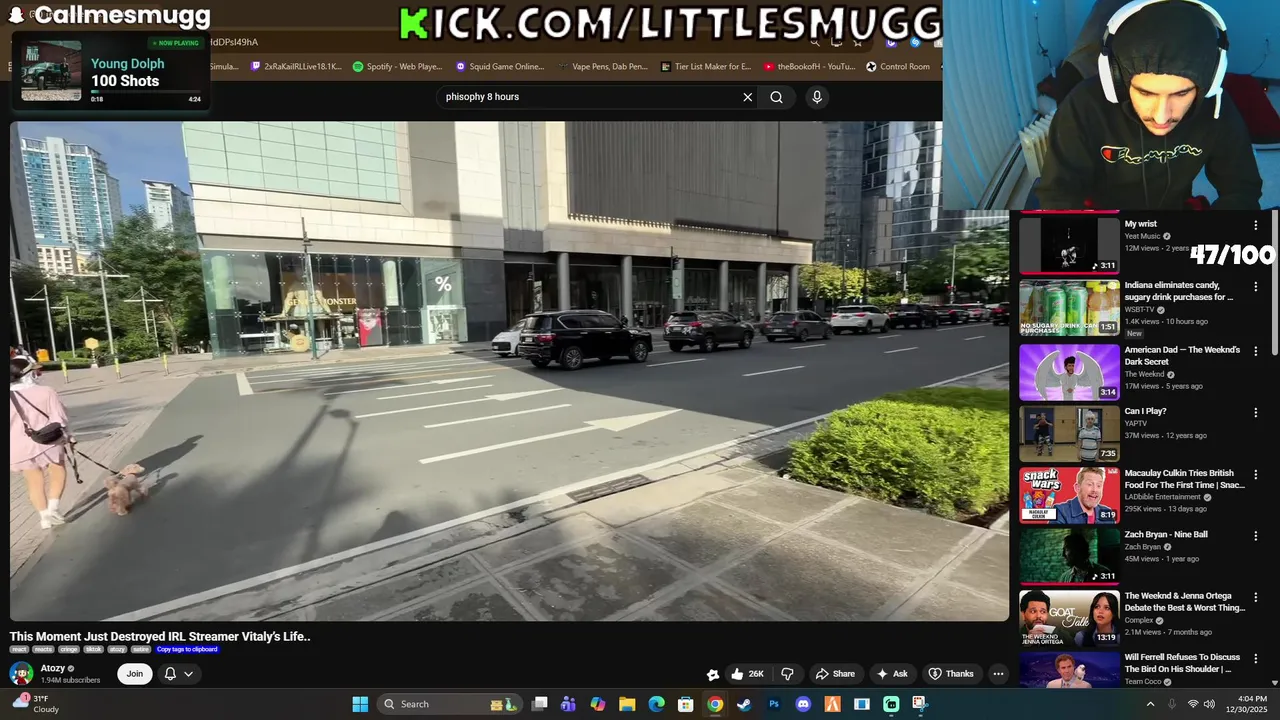Viewport: 1280px width, 720px height.
Task: Click the Thanks button
Action: tap(950, 674)
